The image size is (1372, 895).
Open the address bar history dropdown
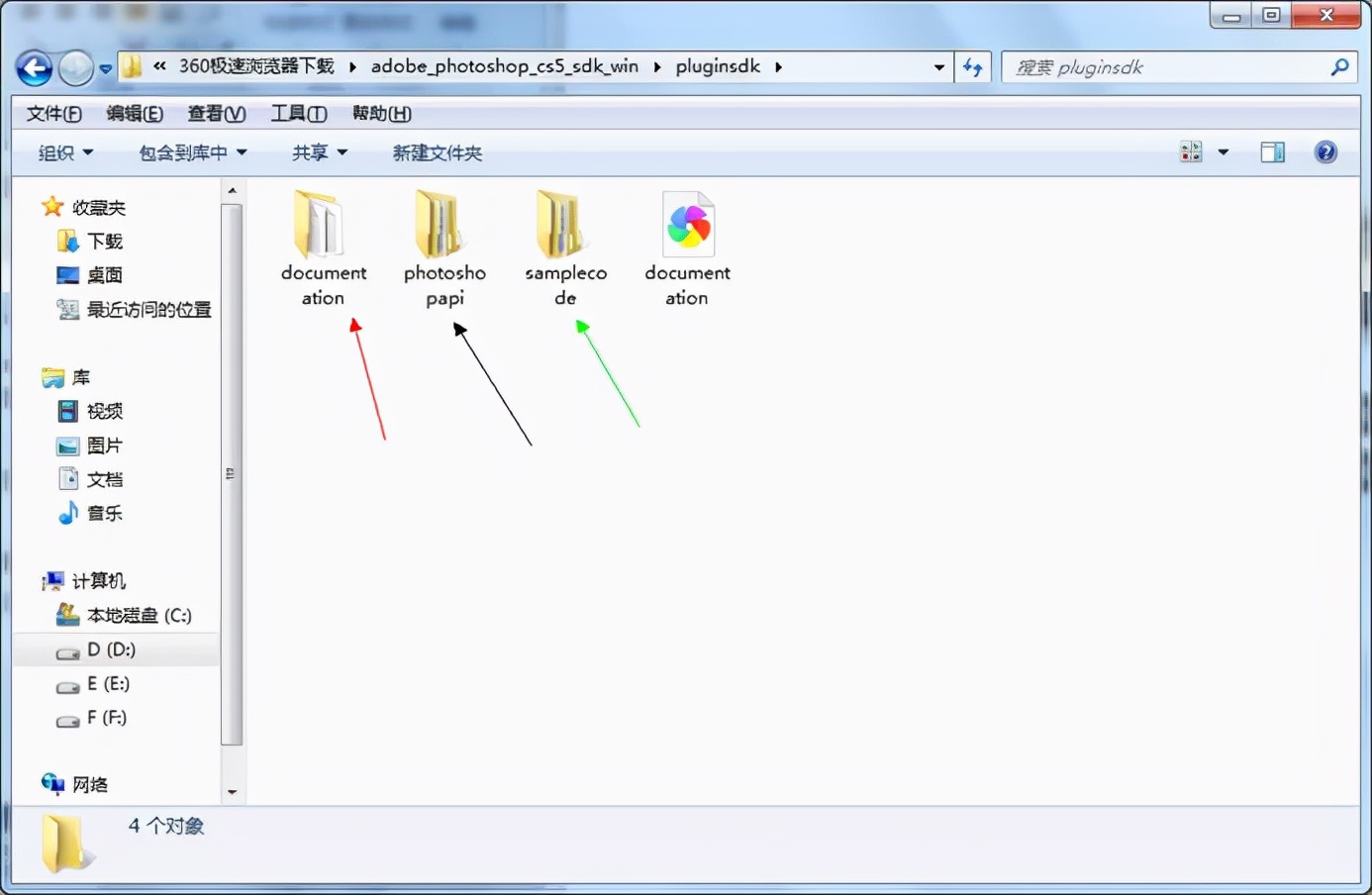(x=938, y=67)
